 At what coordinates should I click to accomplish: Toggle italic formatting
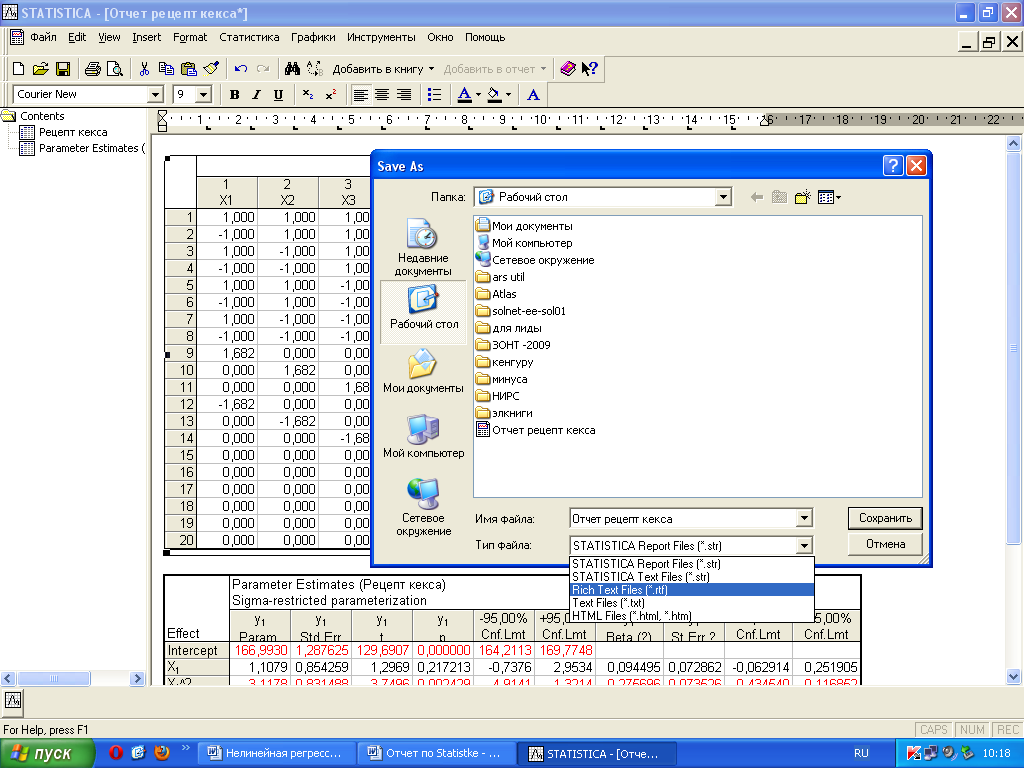[256, 95]
